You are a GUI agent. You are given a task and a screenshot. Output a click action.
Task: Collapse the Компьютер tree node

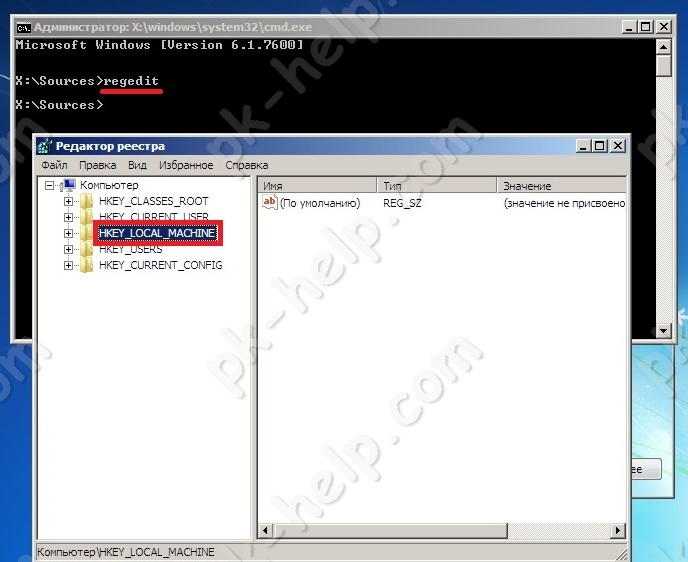pyautogui.click(x=50, y=186)
